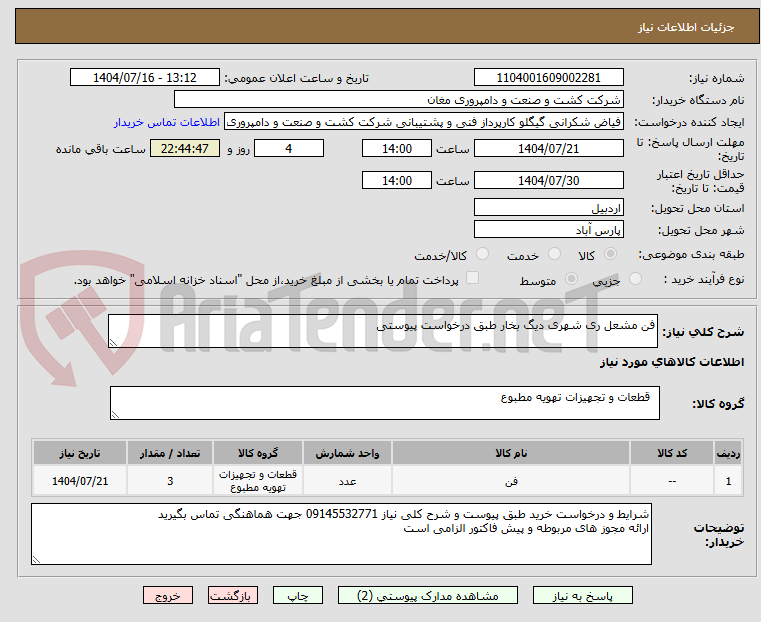761x622 pixels.
Task: Select the کالا/خدمت radio button
Action: pyautogui.click(x=482, y=254)
